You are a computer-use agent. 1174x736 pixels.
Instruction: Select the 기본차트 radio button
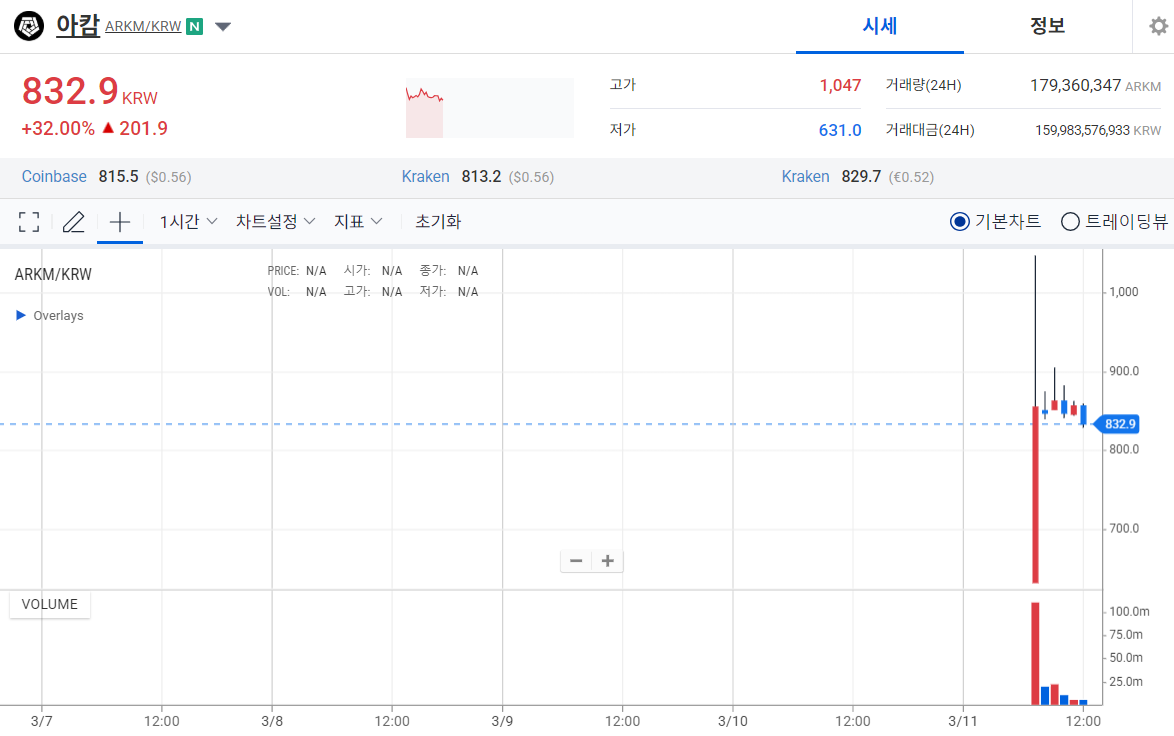pos(959,222)
